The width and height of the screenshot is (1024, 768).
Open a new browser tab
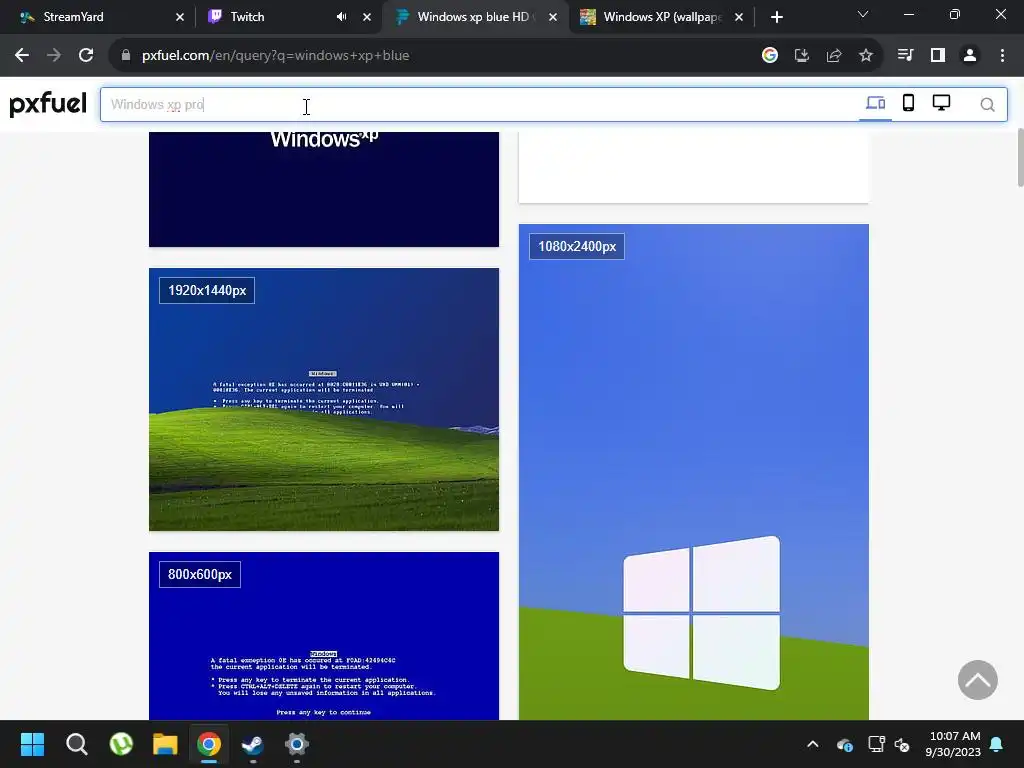point(776,17)
